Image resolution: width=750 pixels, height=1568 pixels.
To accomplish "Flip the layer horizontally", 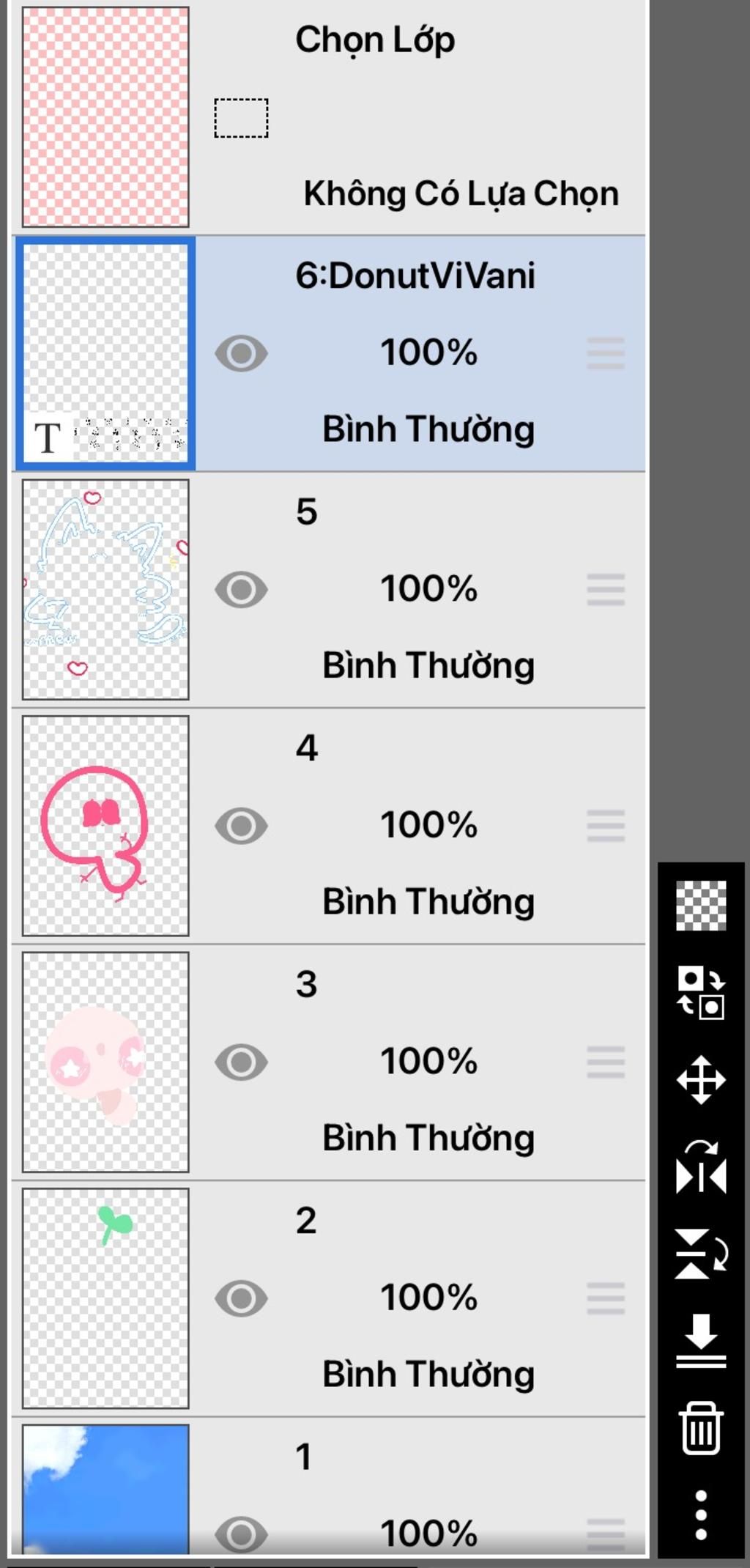I will pyautogui.click(x=701, y=1167).
